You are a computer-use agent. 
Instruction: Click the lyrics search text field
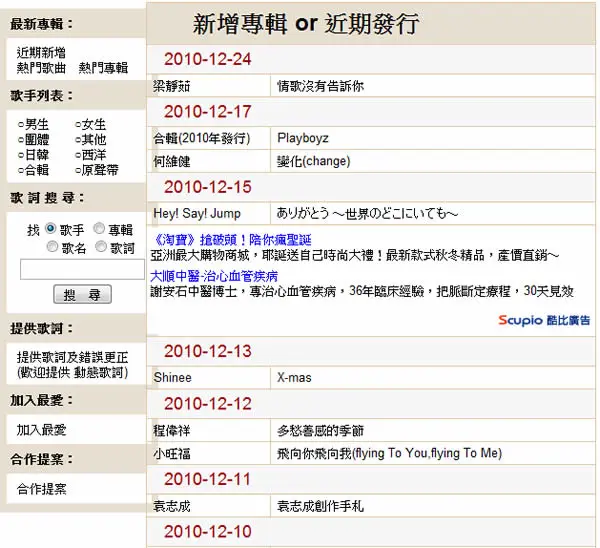click(x=82, y=269)
